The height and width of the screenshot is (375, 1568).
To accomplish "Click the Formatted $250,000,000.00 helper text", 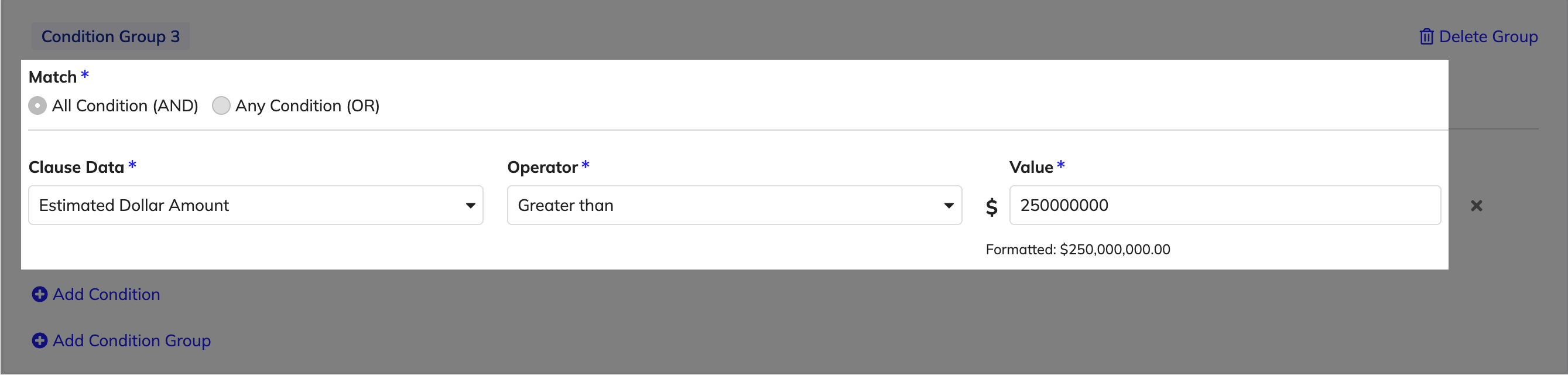I will 1077,250.
